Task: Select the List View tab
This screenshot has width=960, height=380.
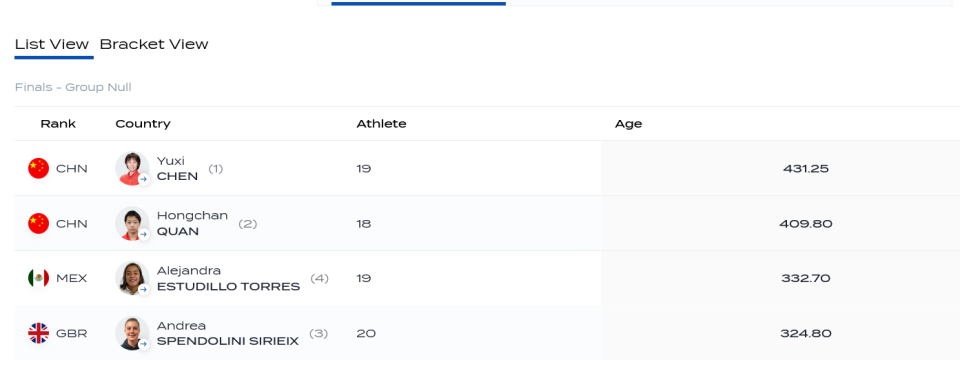Action: (52, 44)
